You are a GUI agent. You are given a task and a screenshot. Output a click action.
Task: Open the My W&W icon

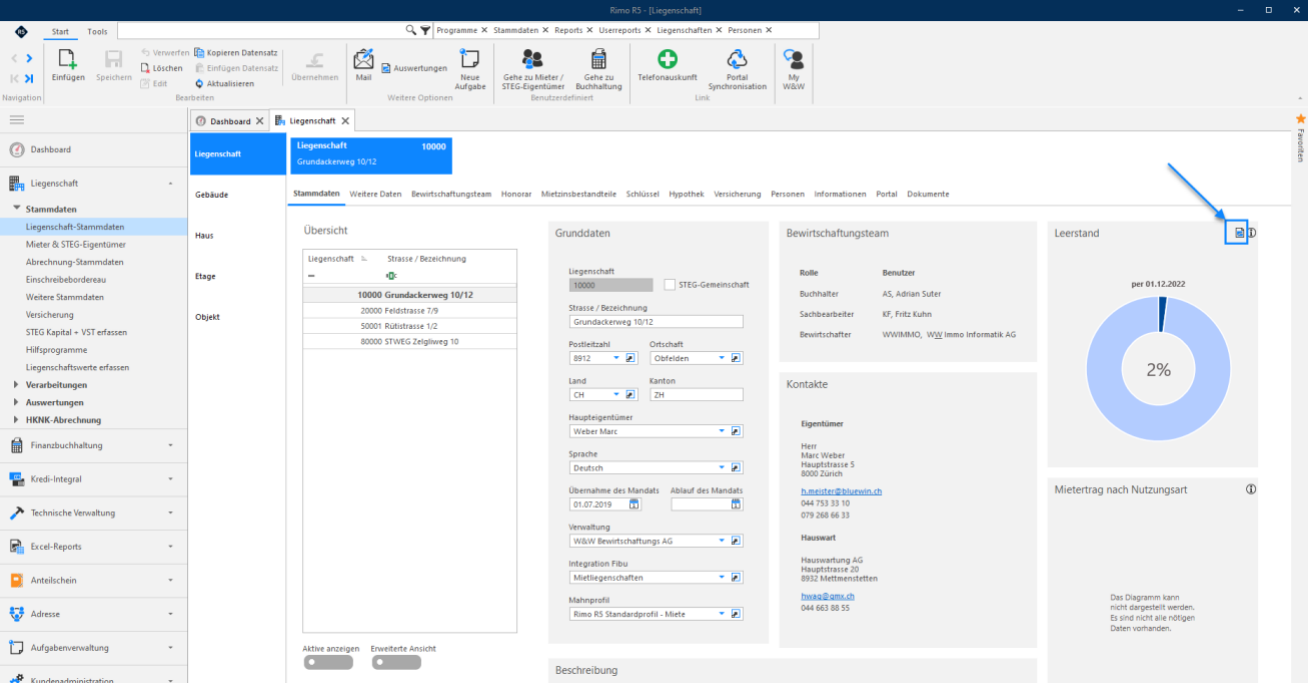794,59
